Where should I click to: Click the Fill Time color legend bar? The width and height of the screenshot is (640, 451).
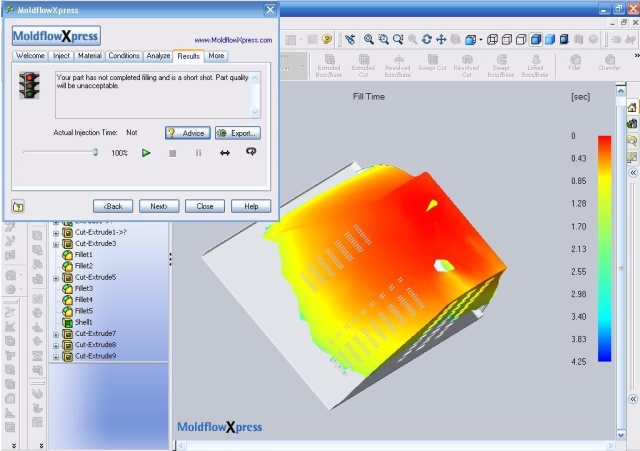click(604, 249)
